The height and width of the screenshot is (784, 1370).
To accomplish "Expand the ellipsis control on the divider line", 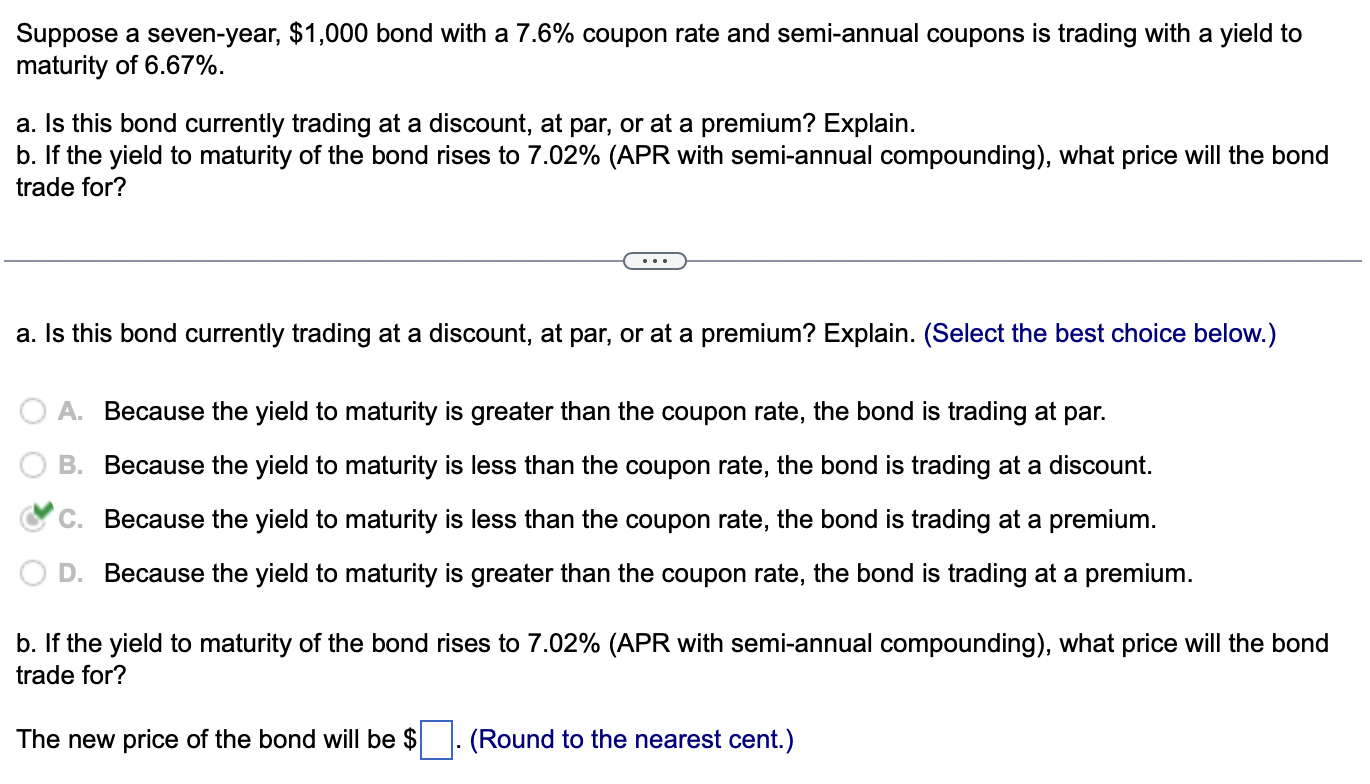I will pos(655,260).
